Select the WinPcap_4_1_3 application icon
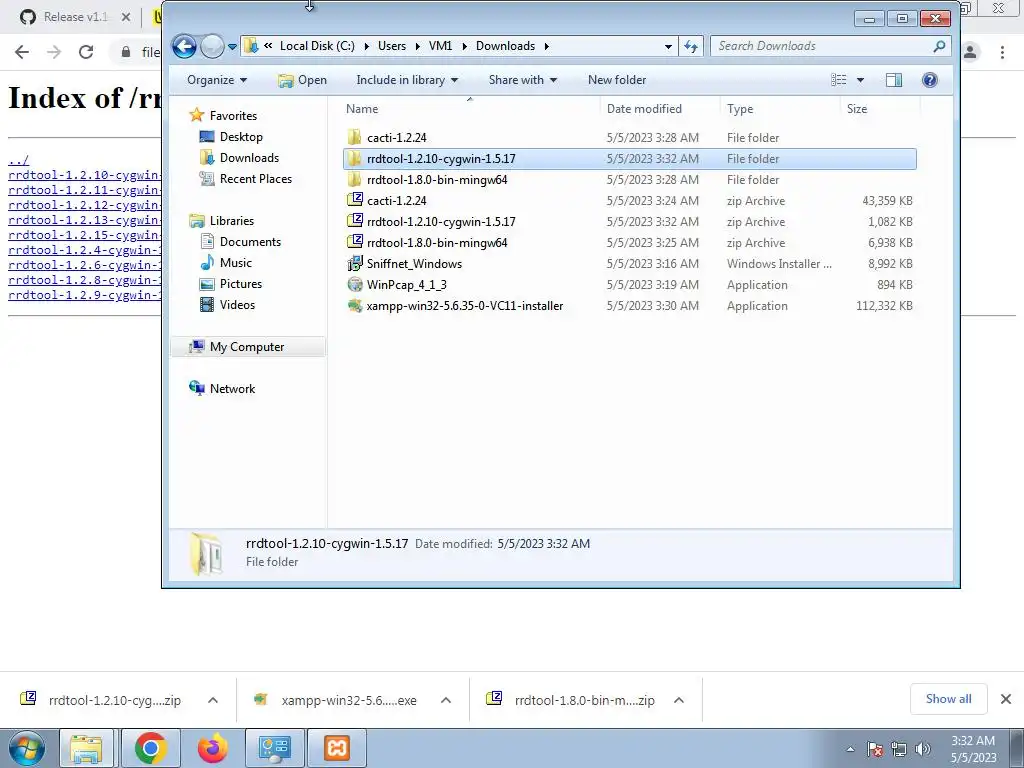Image resolution: width=1024 pixels, height=768 pixels. 355,284
